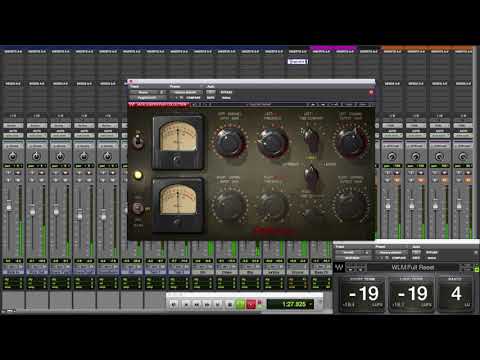Click the Waves logo in the WLM window
480x360 pixels.
point(339,267)
